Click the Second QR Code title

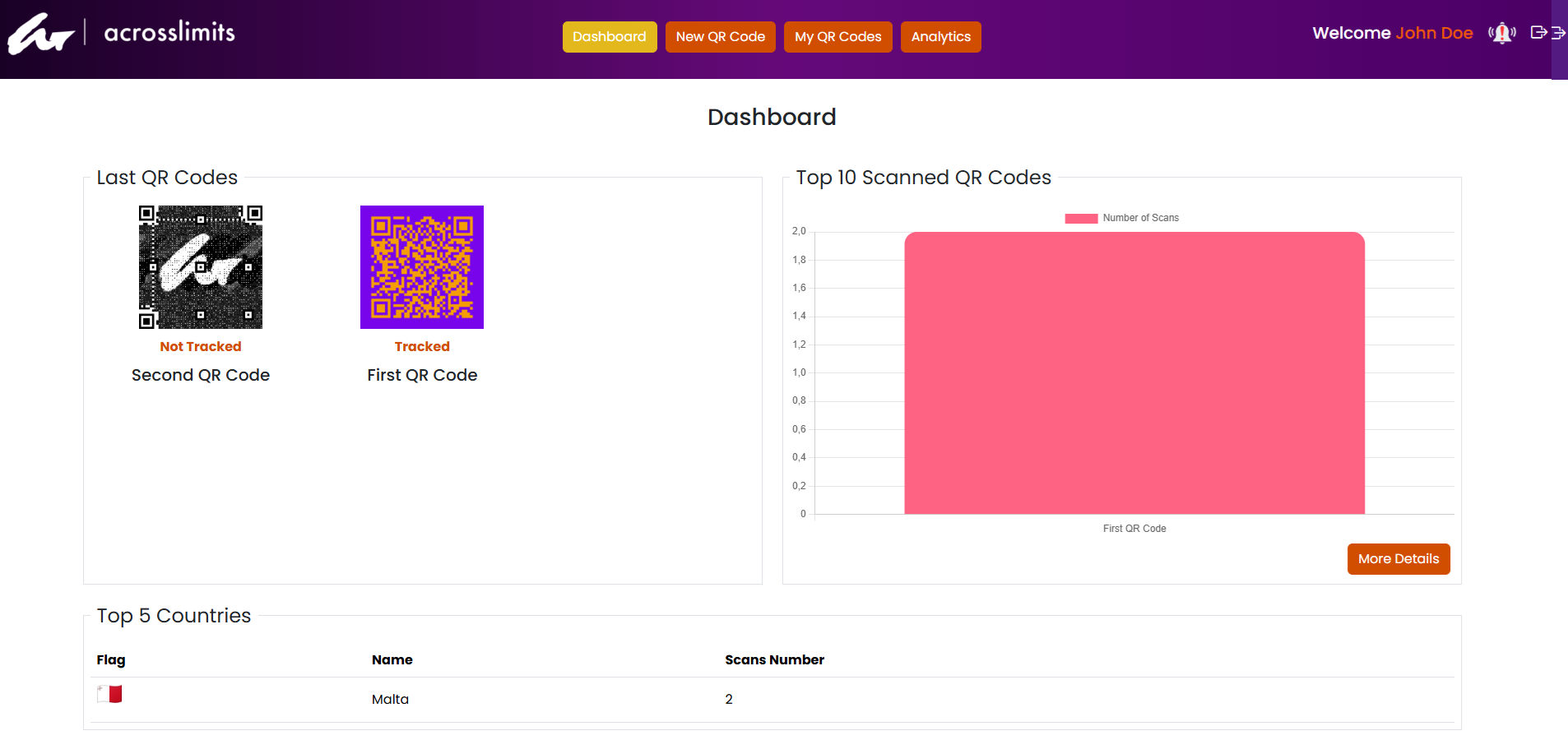click(x=201, y=375)
